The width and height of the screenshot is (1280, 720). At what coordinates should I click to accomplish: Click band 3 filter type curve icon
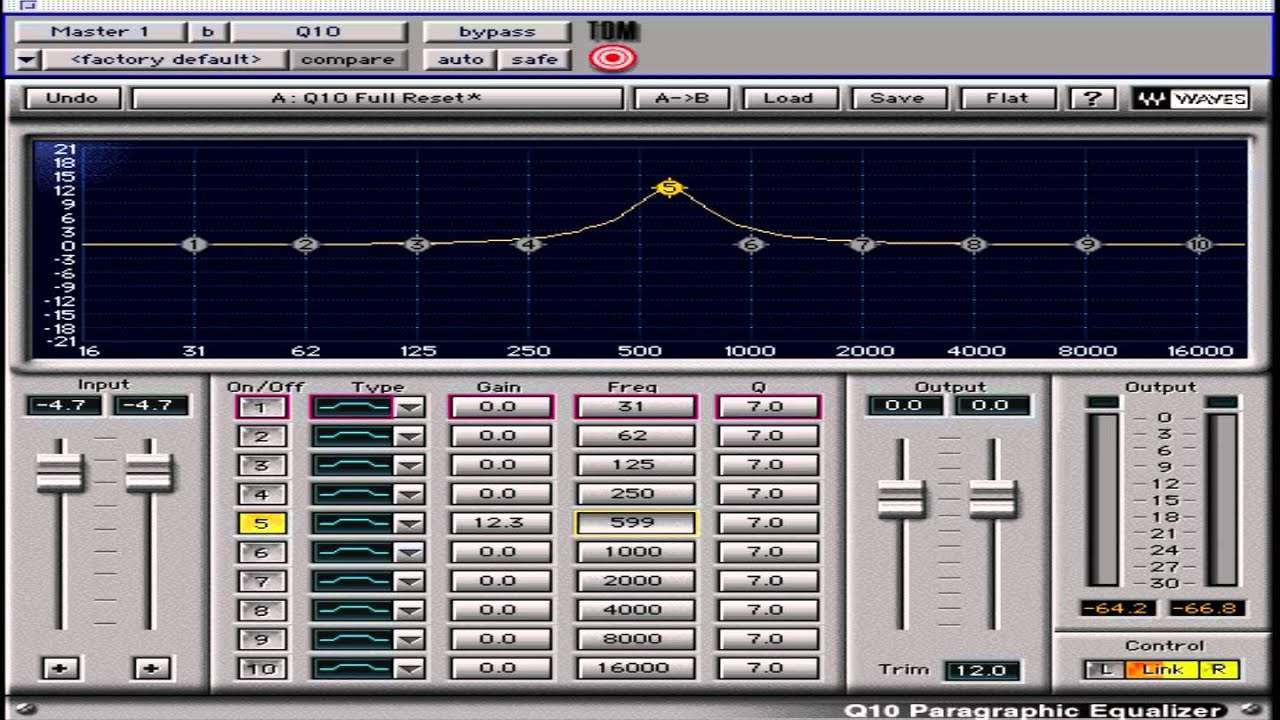pyautogui.click(x=353, y=465)
